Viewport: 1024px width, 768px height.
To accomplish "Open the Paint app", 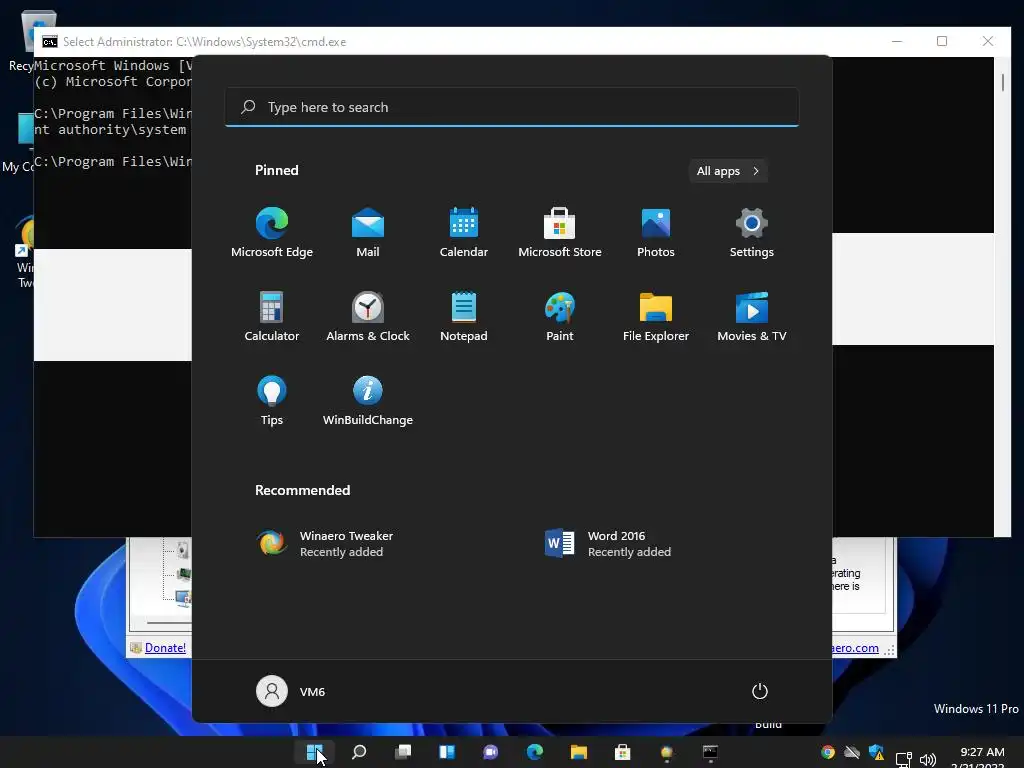I will click(560, 316).
